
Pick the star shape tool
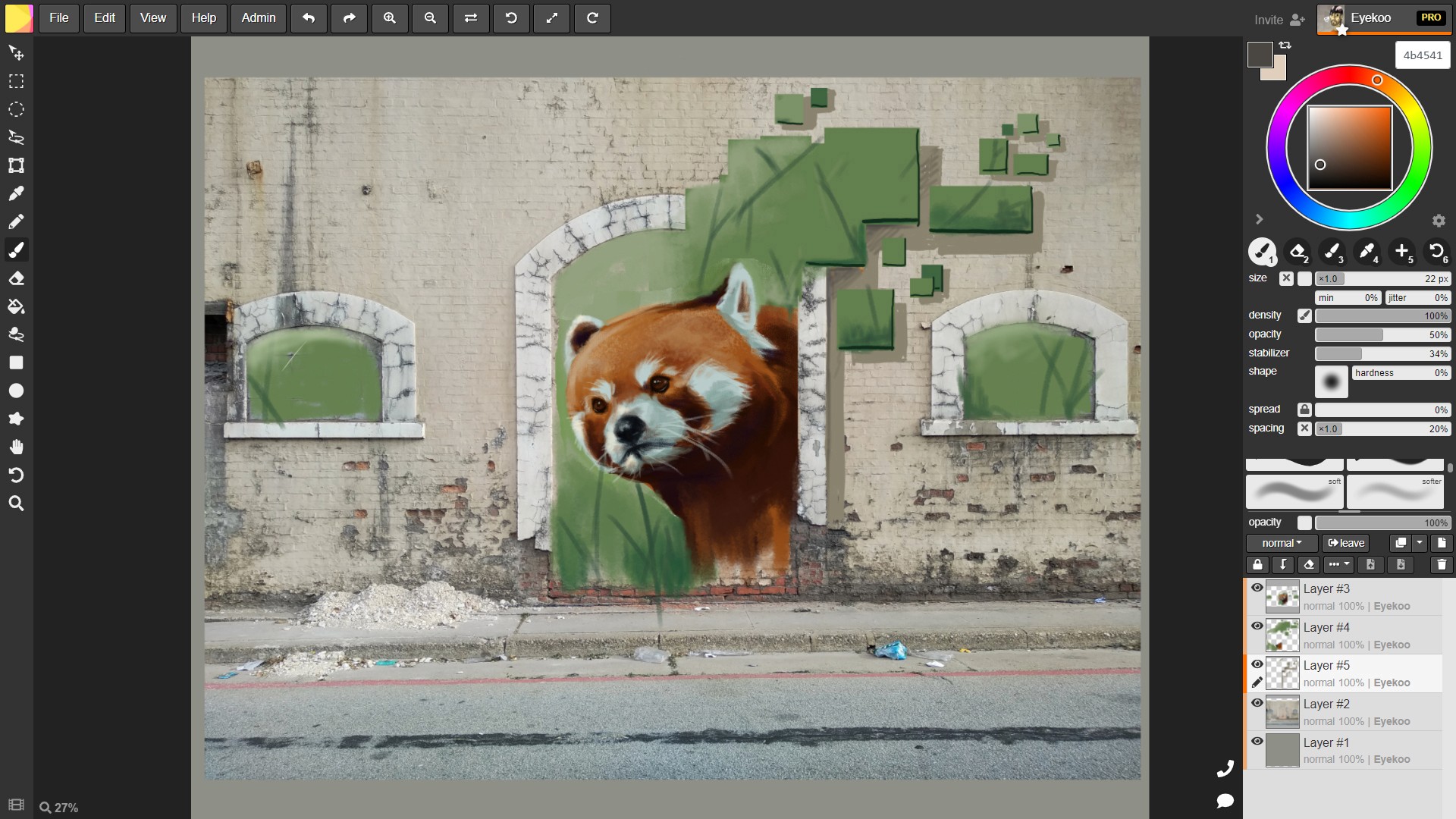point(16,419)
